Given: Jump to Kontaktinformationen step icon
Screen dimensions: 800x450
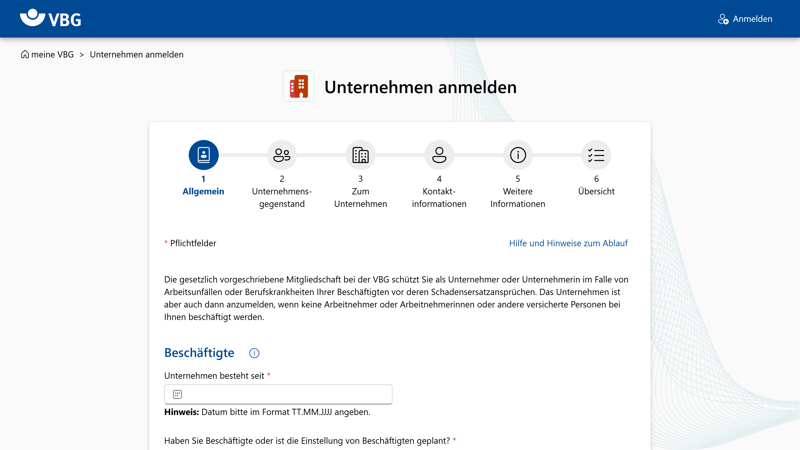Looking at the screenshot, I should [439, 155].
